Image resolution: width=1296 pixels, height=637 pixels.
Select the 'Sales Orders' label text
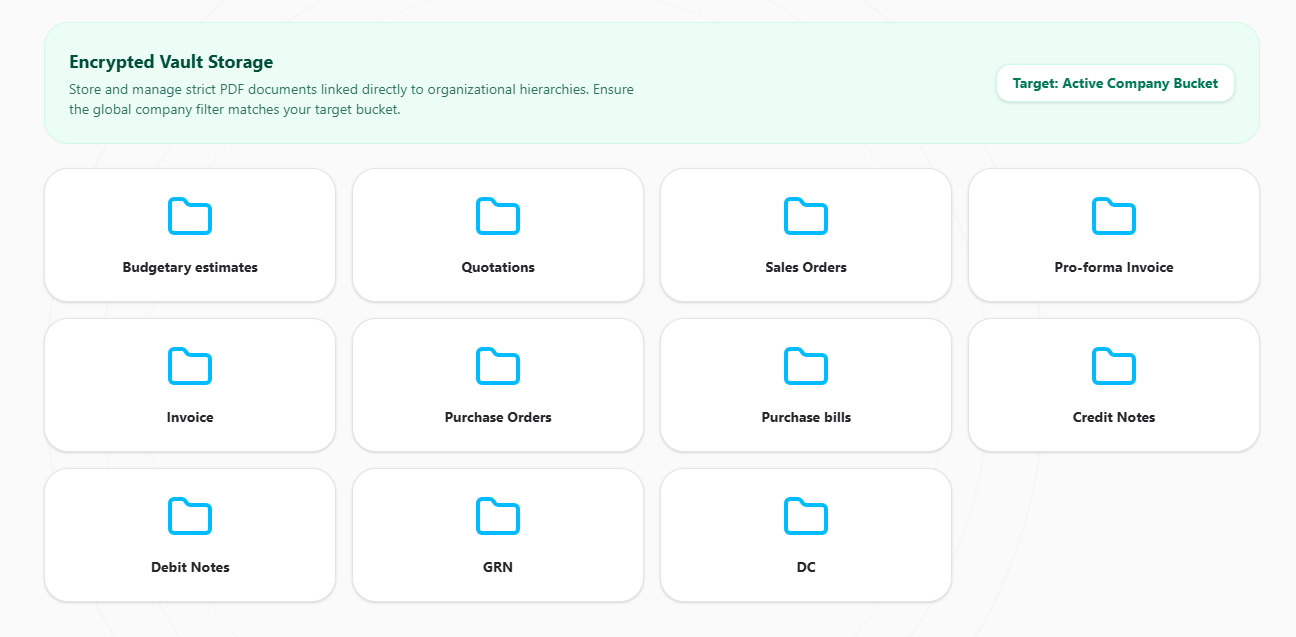pyautogui.click(x=806, y=267)
